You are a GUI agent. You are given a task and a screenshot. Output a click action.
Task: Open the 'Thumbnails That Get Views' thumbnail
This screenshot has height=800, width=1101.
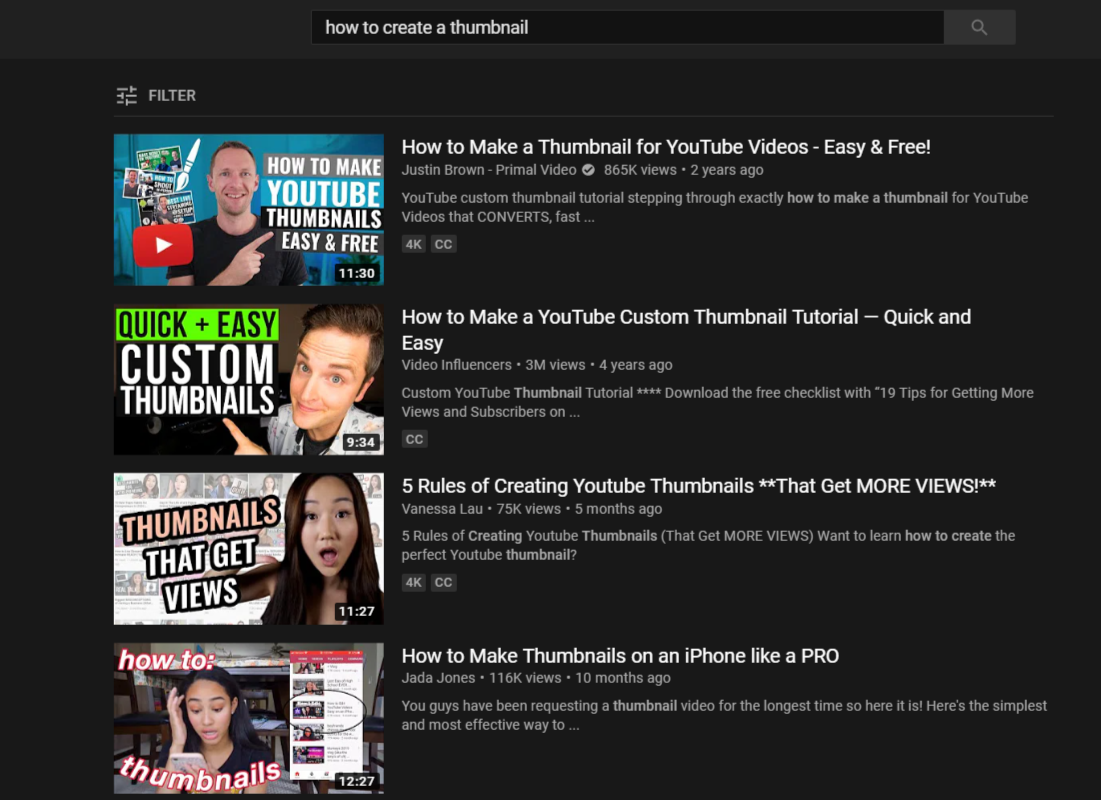click(x=249, y=549)
